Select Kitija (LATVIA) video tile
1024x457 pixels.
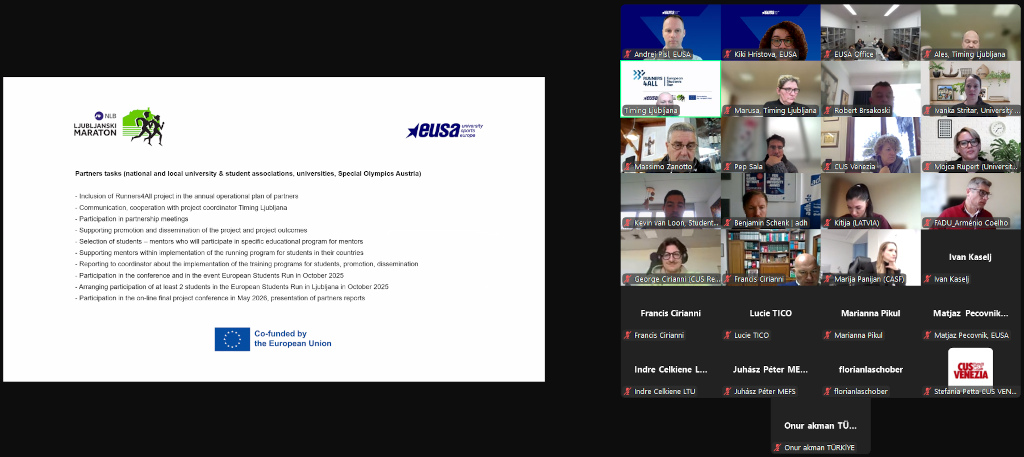tap(871, 201)
